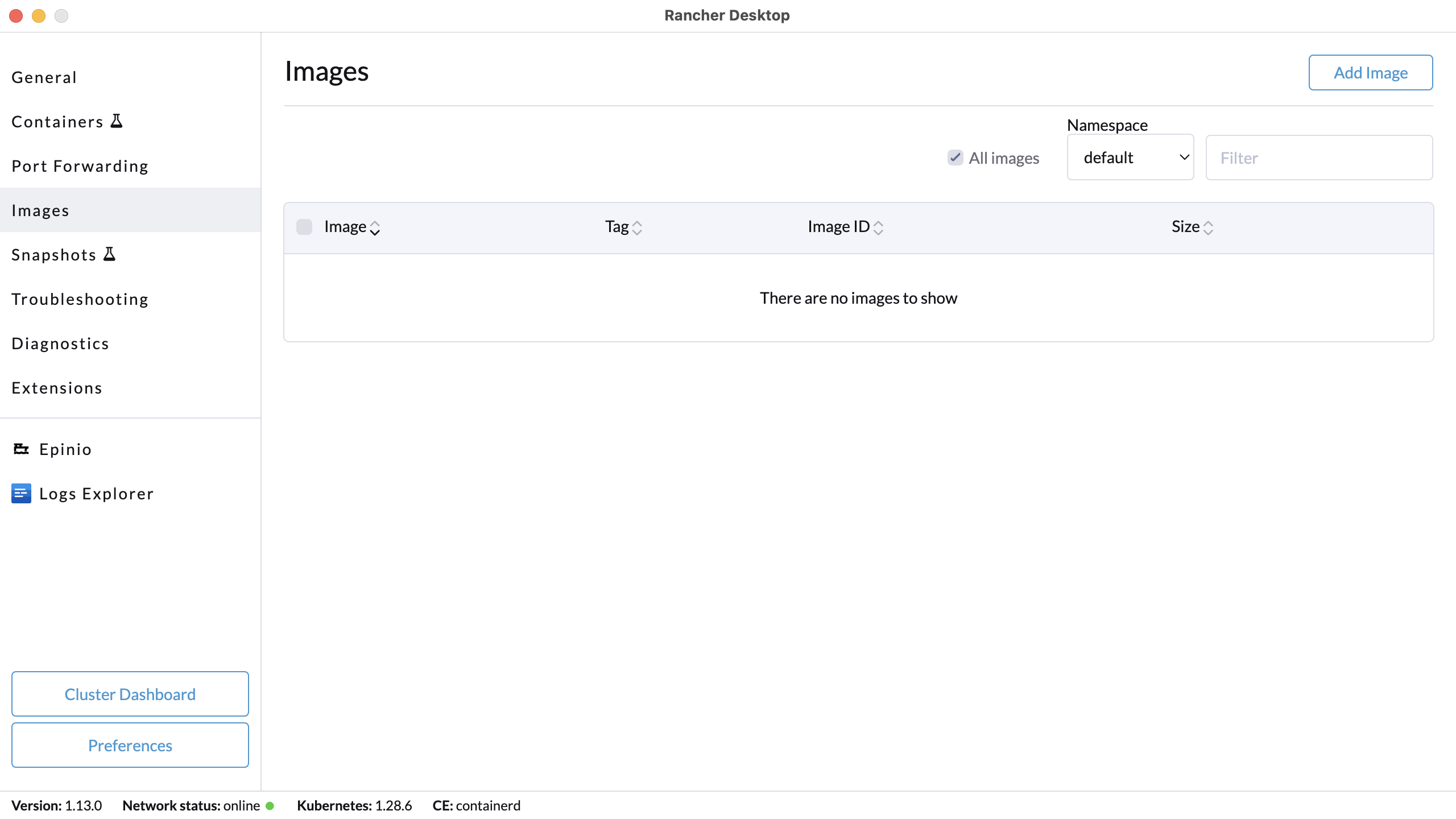The image size is (1456, 819).
Task: Click the experimental flask icon beside Containers
Action: pyautogui.click(x=117, y=121)
